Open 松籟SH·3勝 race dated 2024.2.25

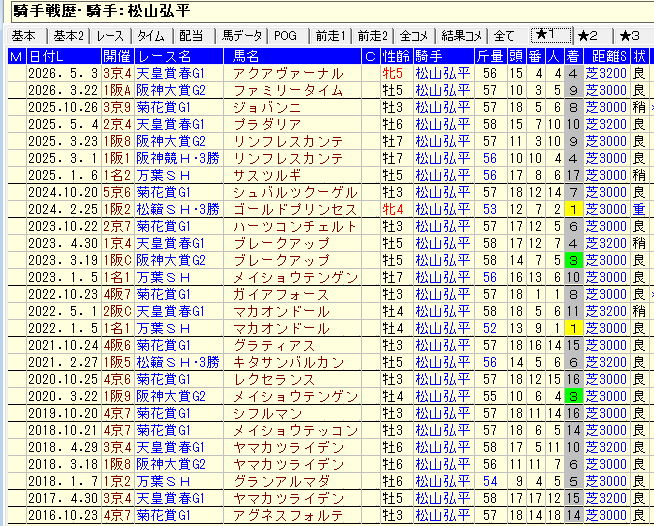(178, 209)
